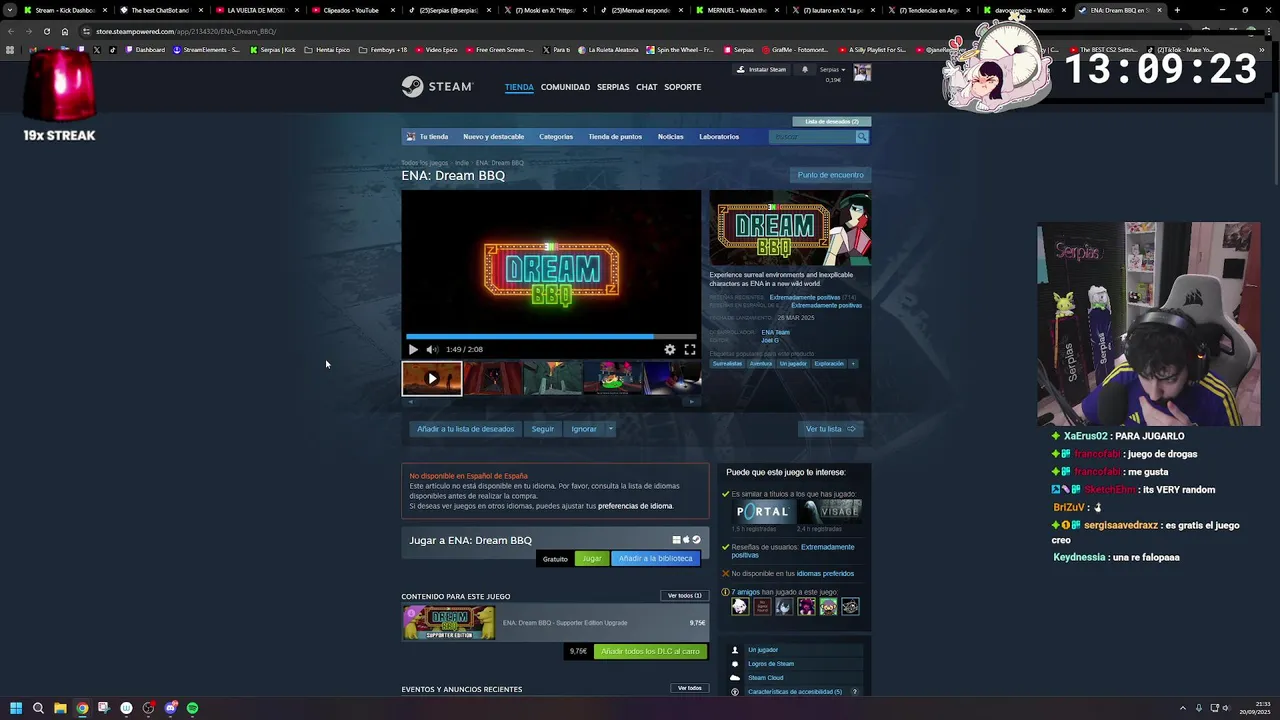Open the SOPORTE menu item
The width and height of the screenshot is (1280, 720).
(x=683, y=87)
